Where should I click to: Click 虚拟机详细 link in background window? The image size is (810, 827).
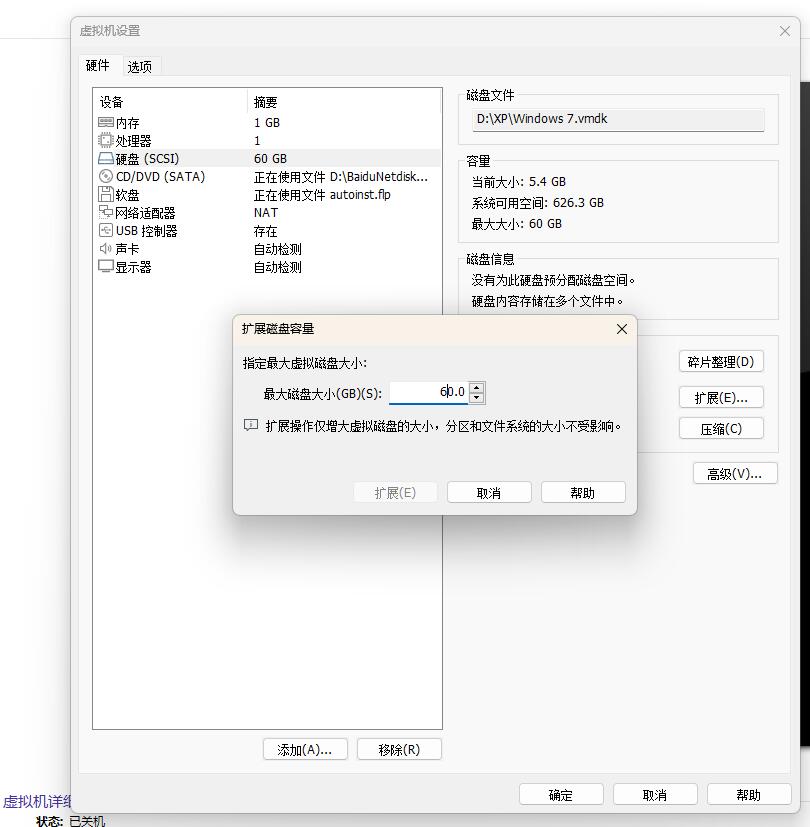(37, 802)
